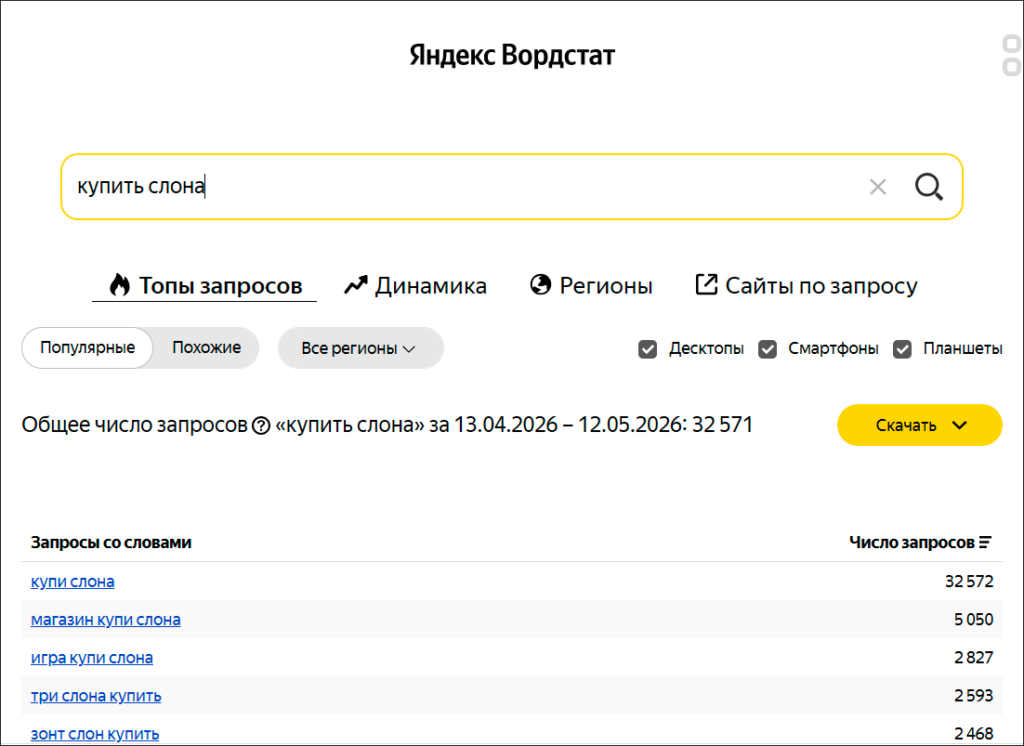Click the 2 827 count value
This screenshot has width=1024, height=746.
974,658
